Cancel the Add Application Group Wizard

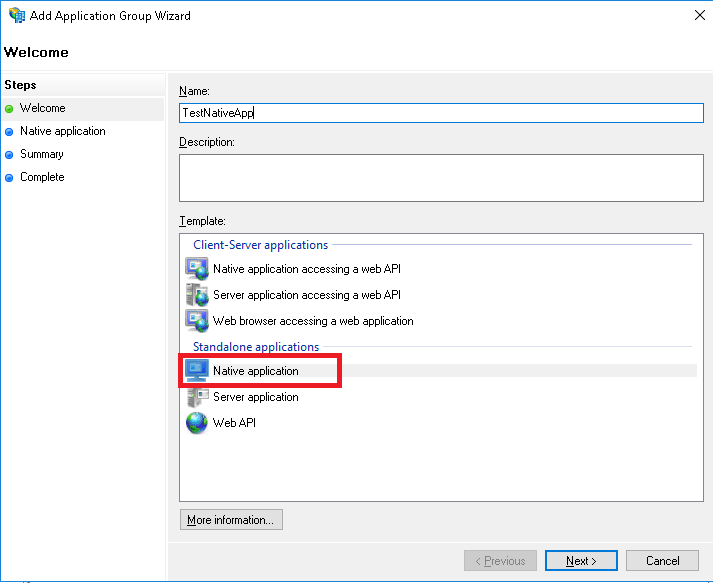662,561
